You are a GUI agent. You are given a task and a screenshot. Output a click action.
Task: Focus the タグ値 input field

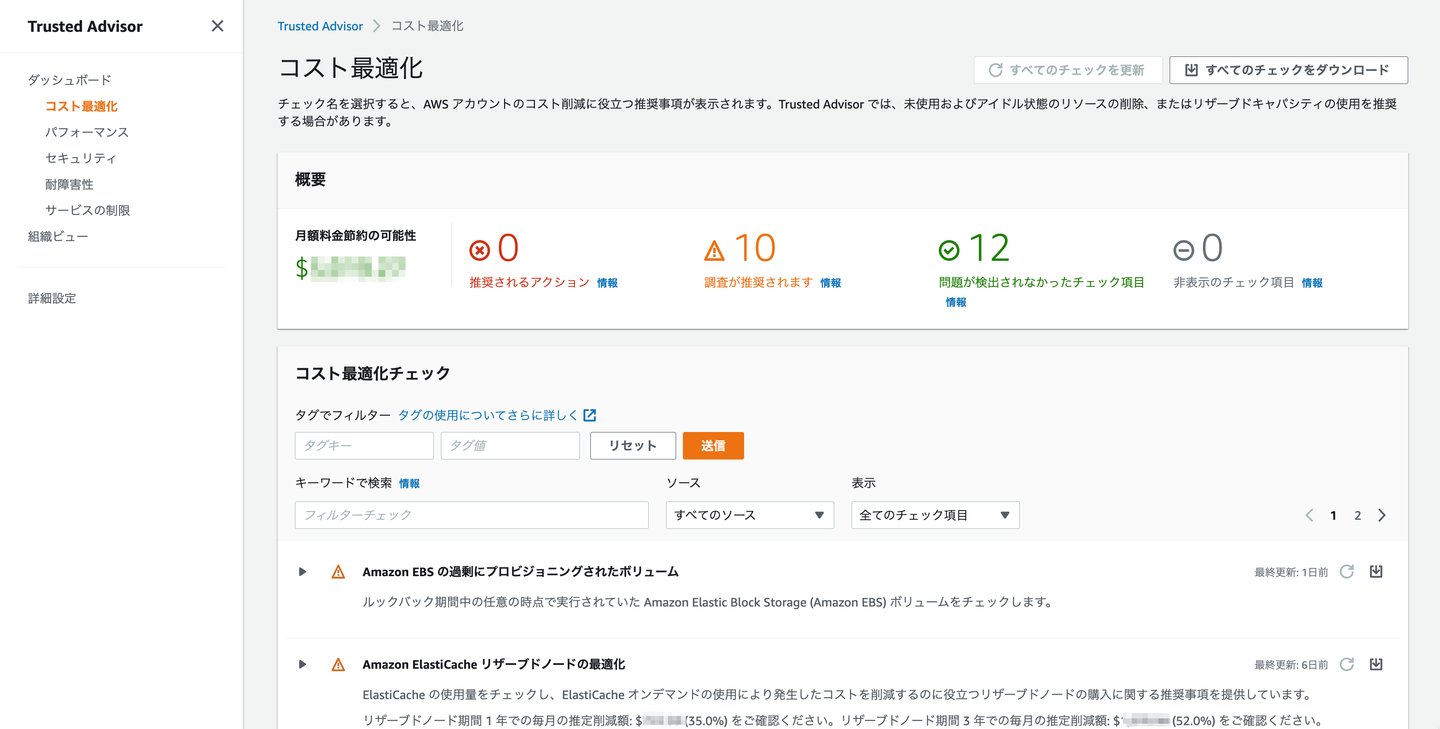click(x=510, y=446)
